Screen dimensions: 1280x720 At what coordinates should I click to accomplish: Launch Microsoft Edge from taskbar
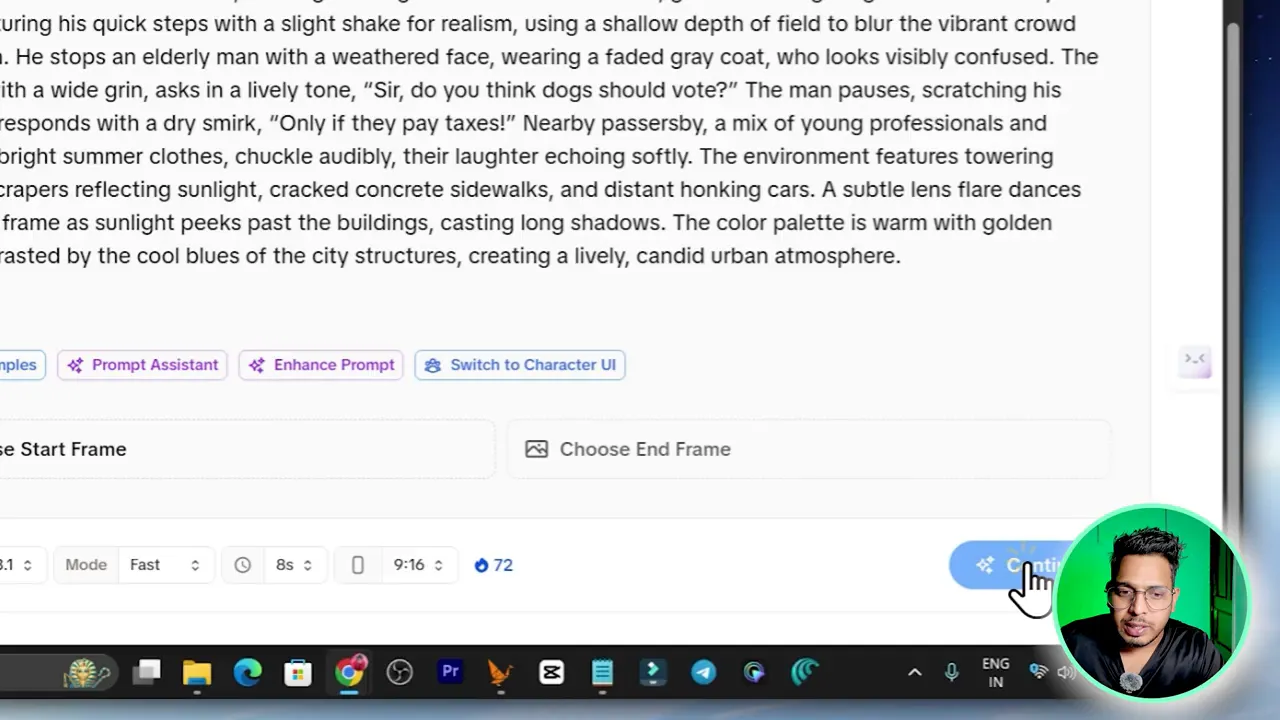pos(248,673)
